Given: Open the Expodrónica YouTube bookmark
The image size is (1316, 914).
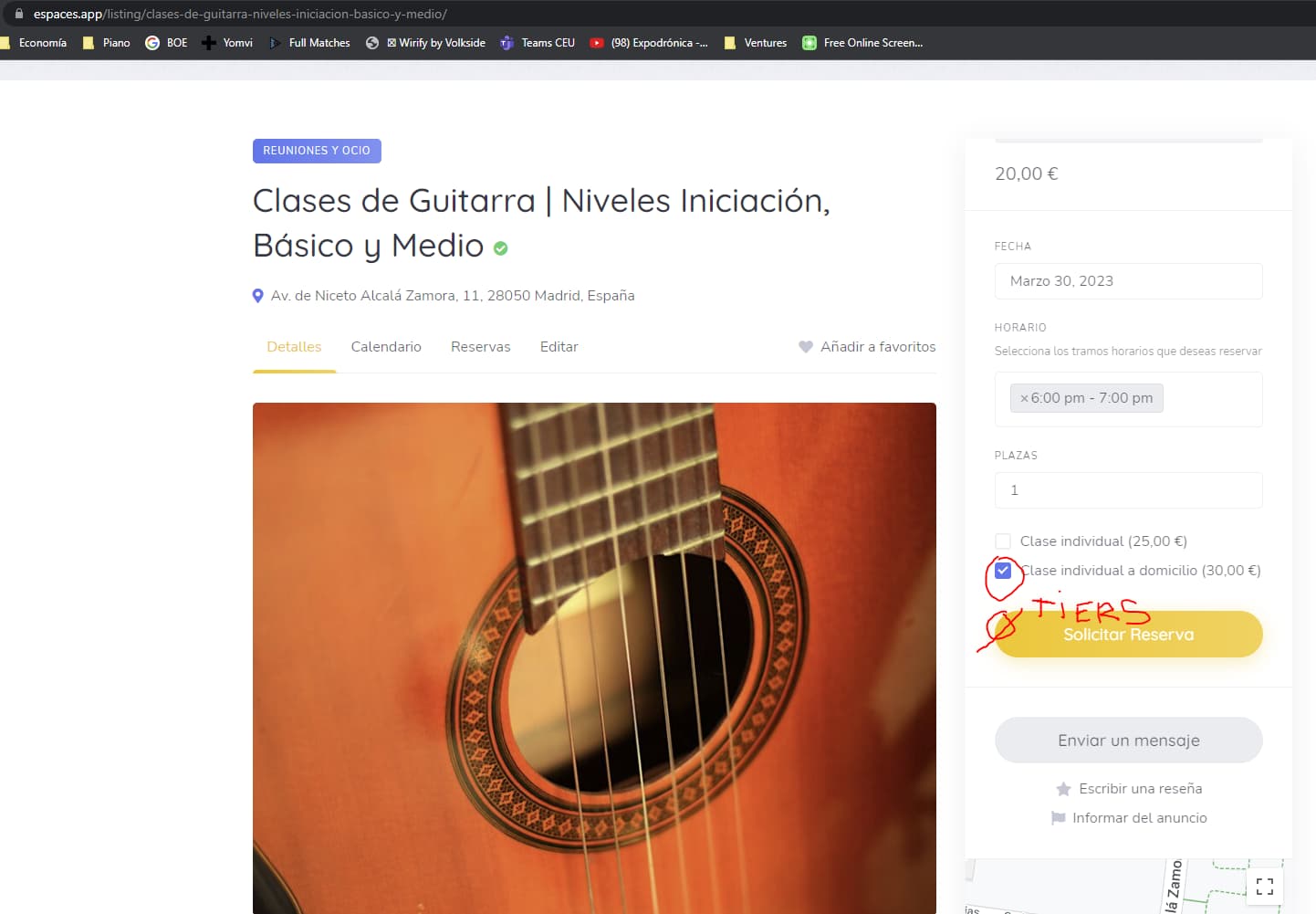Looking at the screenshot, I should 649,43.
